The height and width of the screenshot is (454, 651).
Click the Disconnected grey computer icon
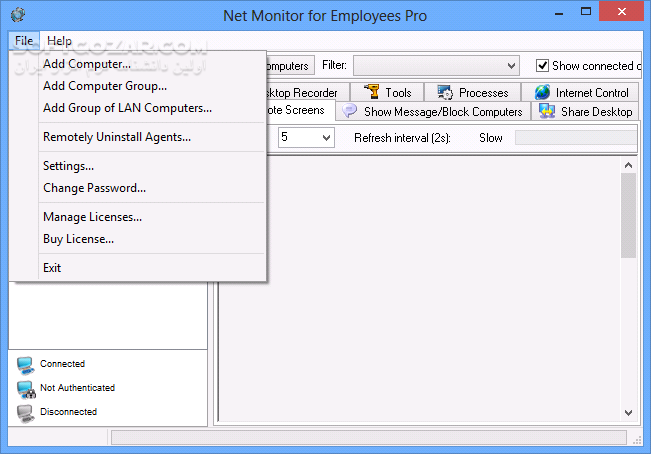26,413
